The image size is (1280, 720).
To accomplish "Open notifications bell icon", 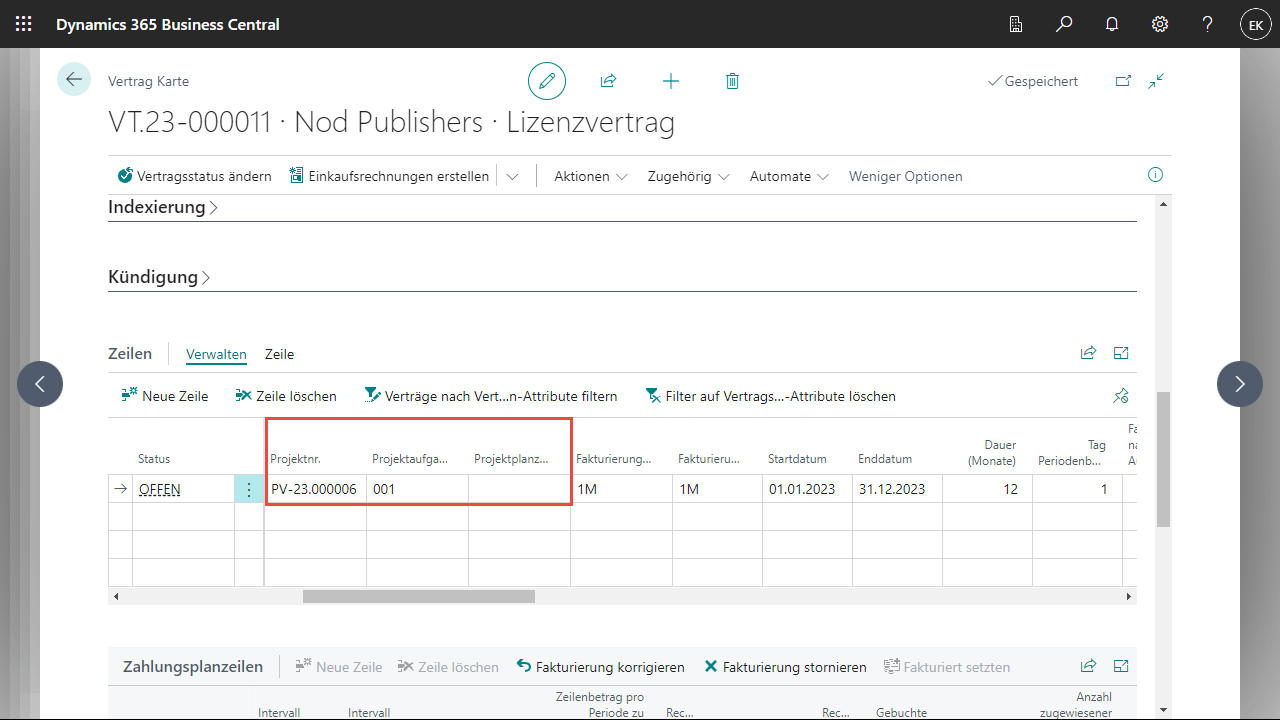I will pyautogui.click(x=1112, y=24).
